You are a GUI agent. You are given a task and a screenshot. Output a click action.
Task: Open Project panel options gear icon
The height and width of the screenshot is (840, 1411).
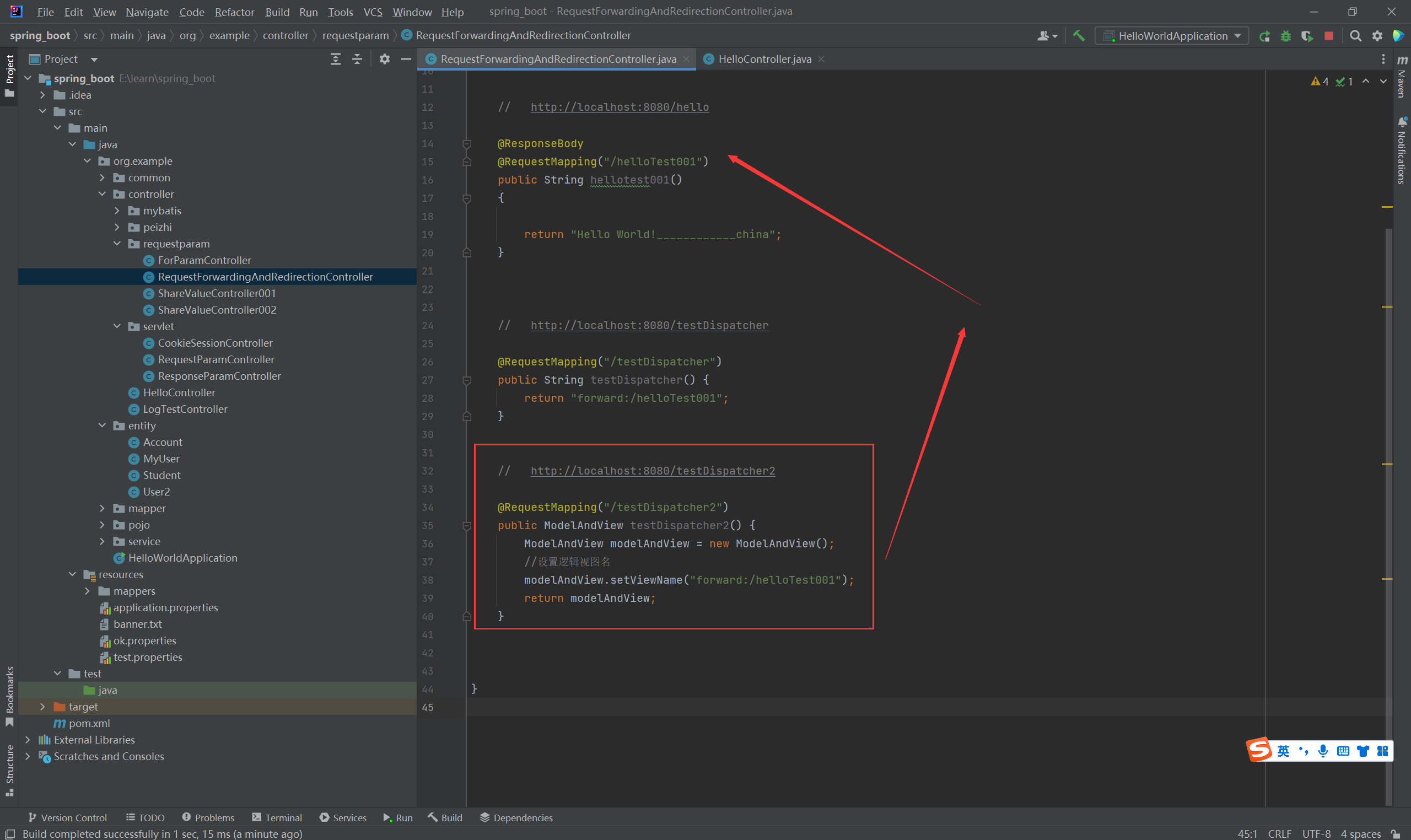pos(384,59)
